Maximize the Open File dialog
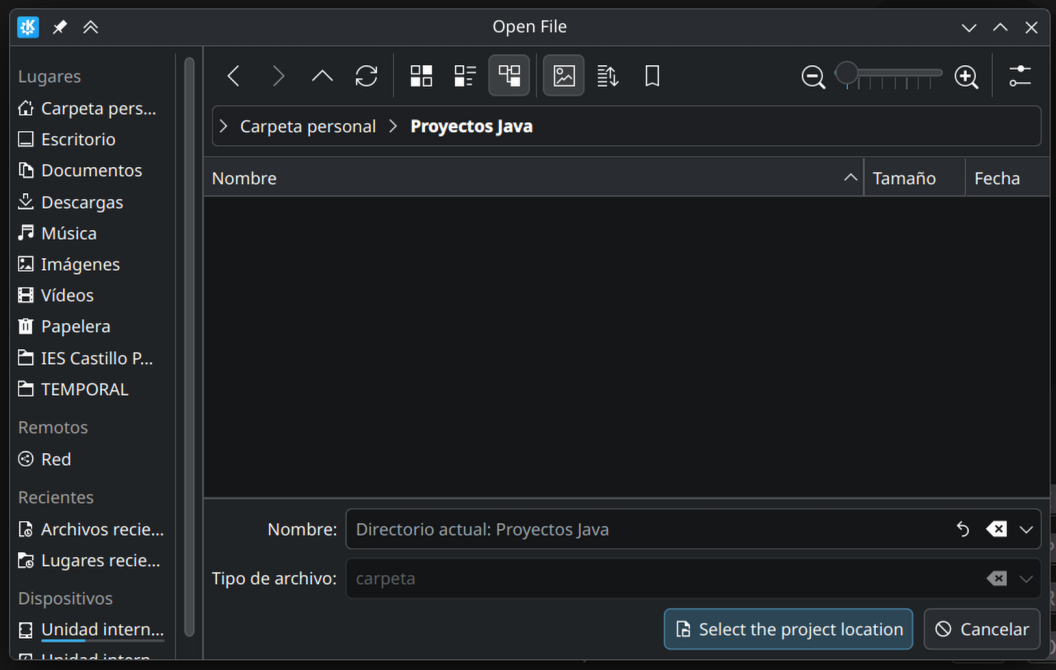 [x=1000, y=27]
